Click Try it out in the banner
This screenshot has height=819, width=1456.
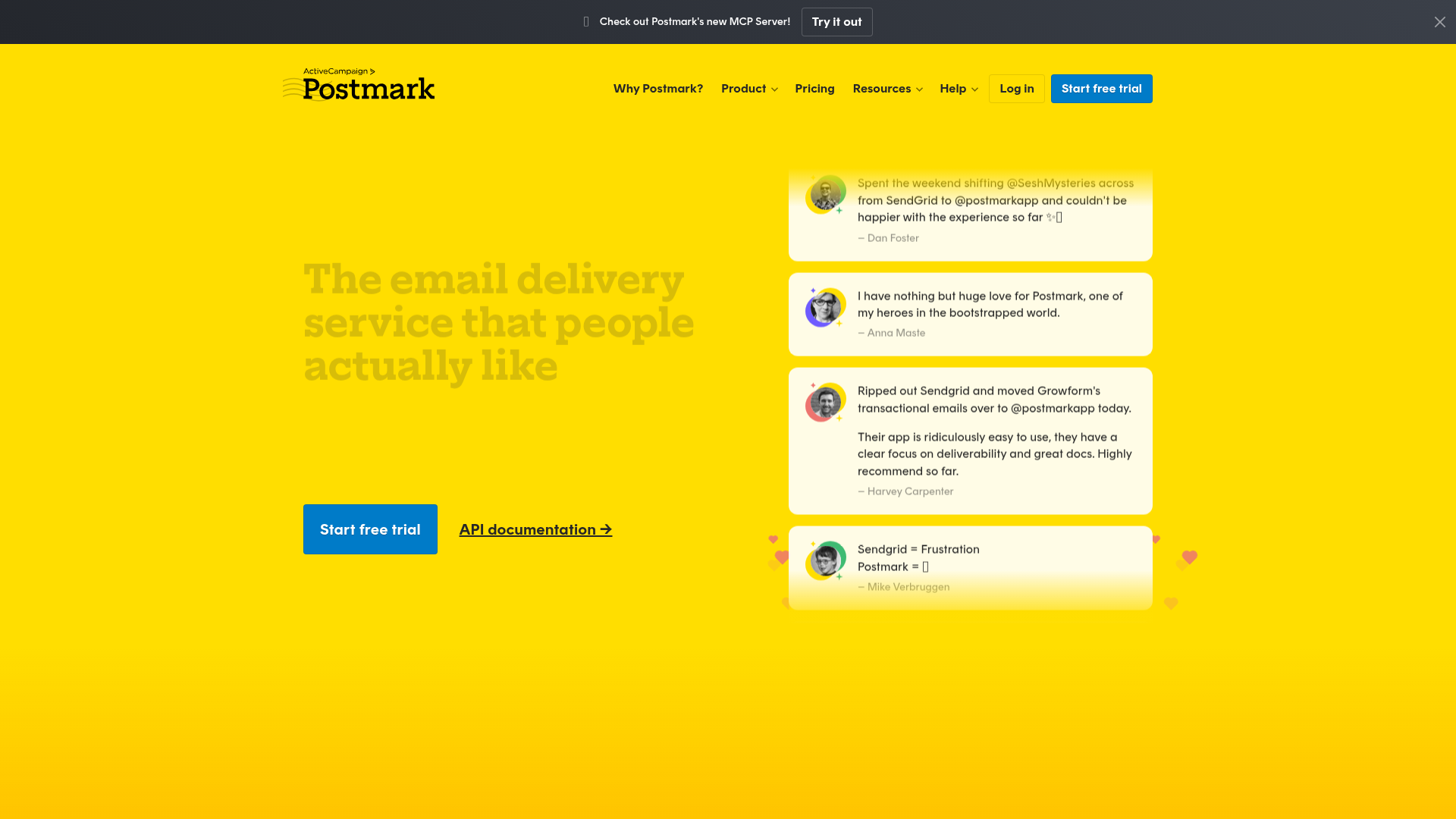tap(836, 22)
